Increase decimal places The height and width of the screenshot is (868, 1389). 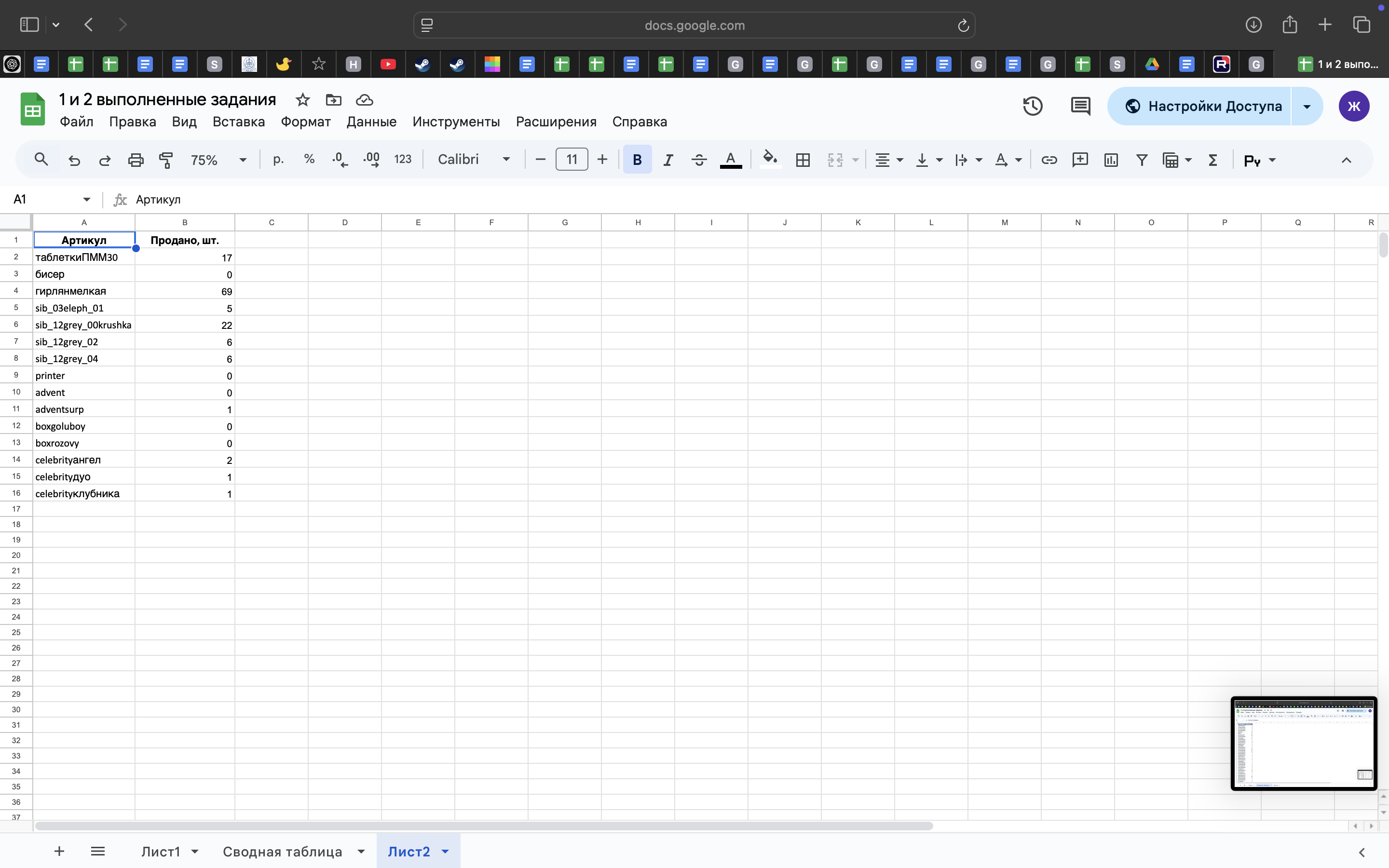click(371, 160)
